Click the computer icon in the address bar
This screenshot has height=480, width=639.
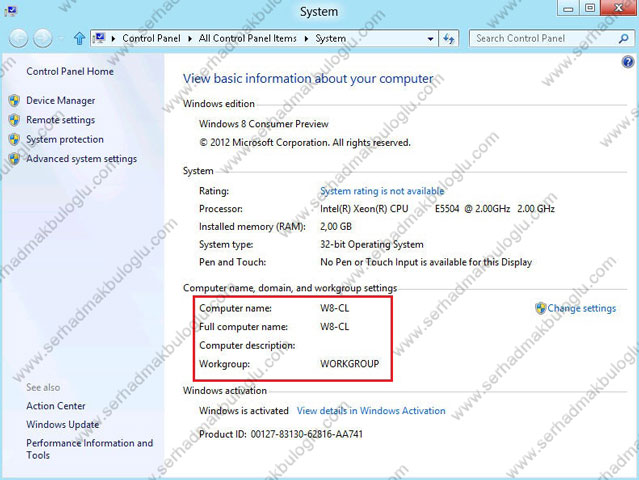[99, 38]
